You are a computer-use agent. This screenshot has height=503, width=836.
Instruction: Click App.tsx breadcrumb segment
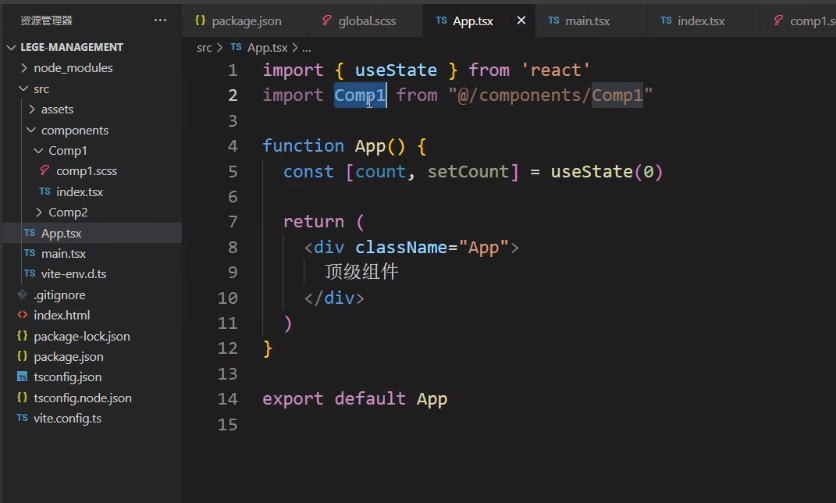[267, 48]
